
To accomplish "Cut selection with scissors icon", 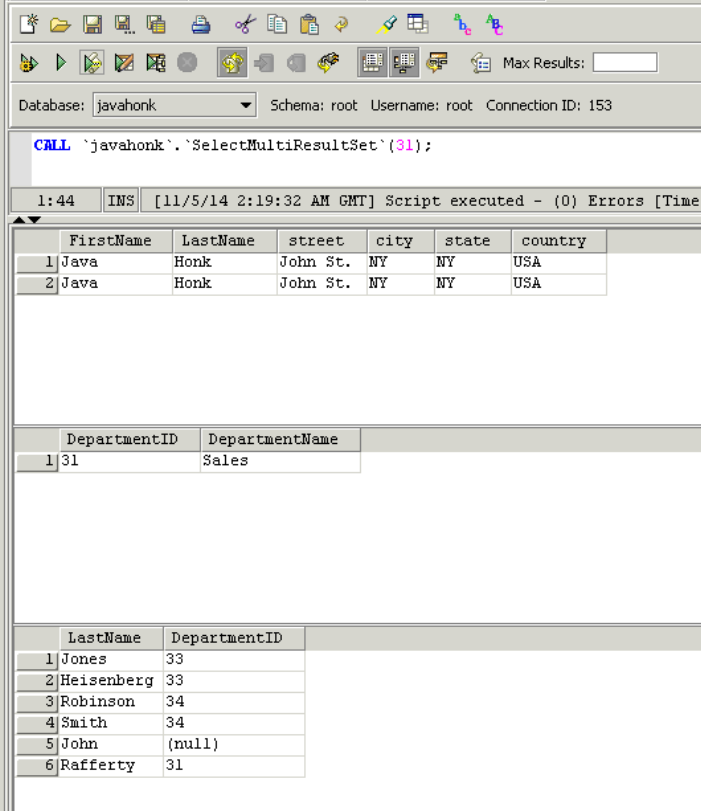I will point(245,24).
